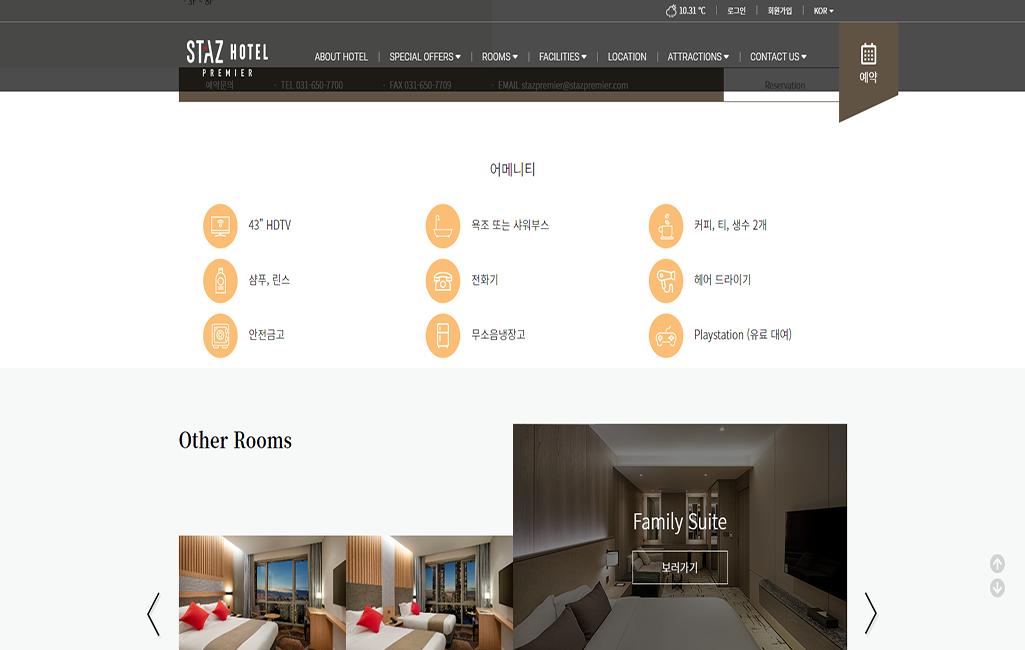The image size is (1025, 650).
Task: Click the 10.31 ℃ temperature text
Action: [x=692, y=10]
